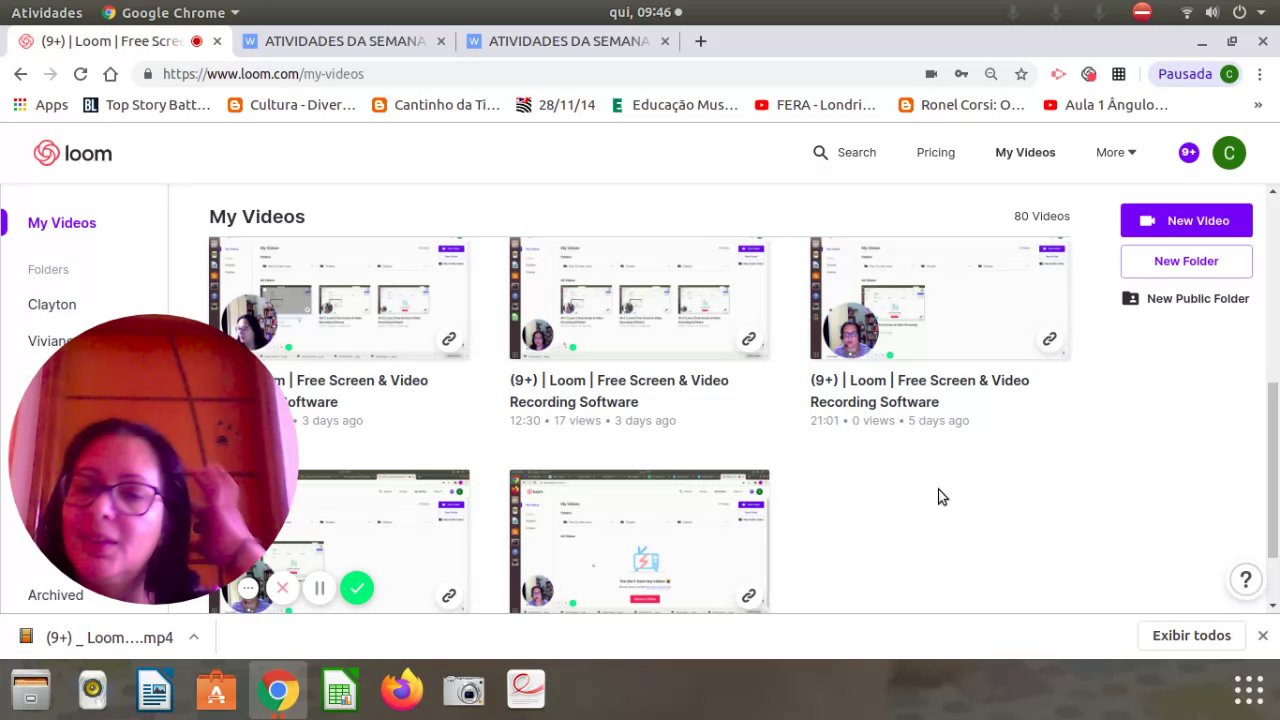
Task: Copy link of bottom-row empty-state video thumbnail
Action: click(748, 596)
